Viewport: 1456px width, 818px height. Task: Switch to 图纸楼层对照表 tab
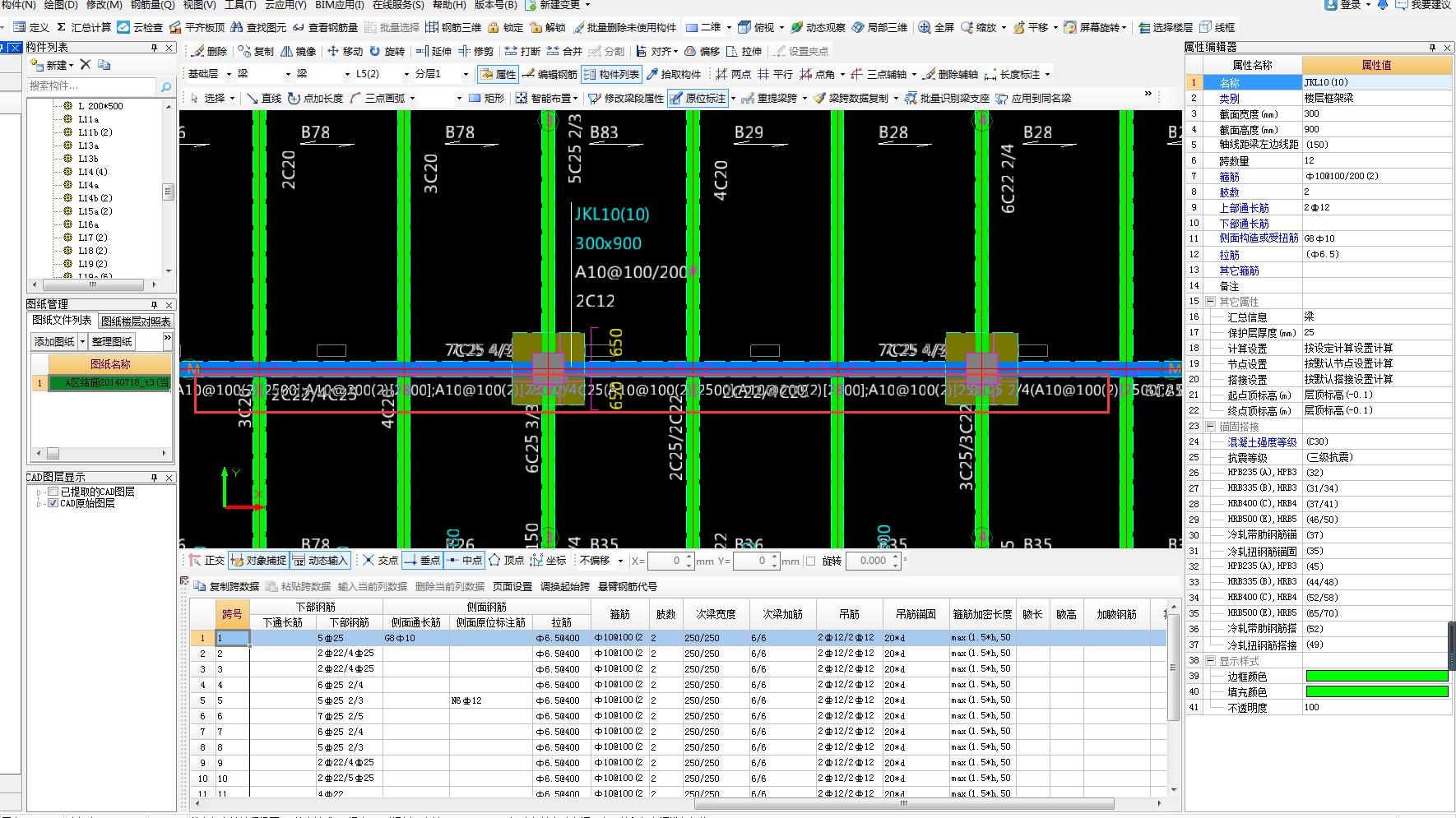point(136,321)
